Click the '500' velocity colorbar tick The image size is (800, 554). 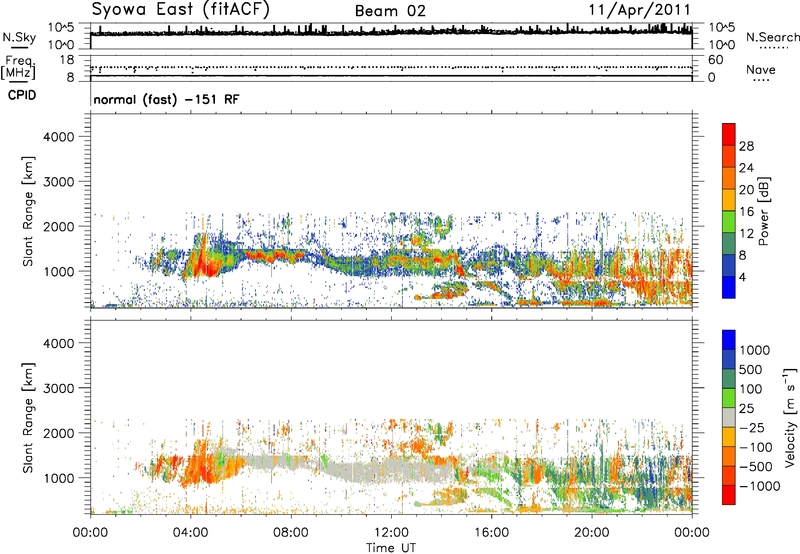pos(752,369)
